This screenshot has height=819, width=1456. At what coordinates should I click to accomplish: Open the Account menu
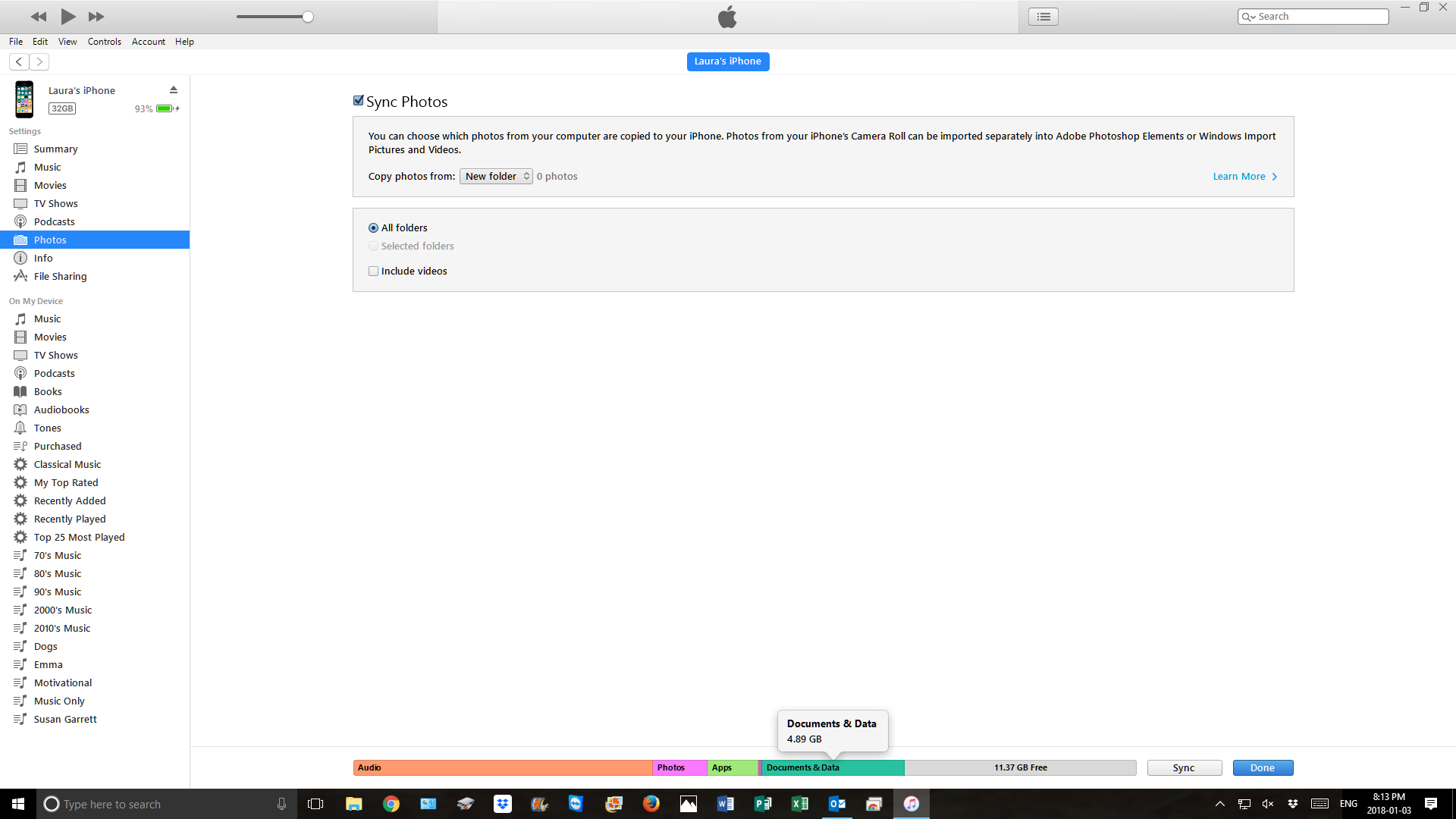(148, 42)
